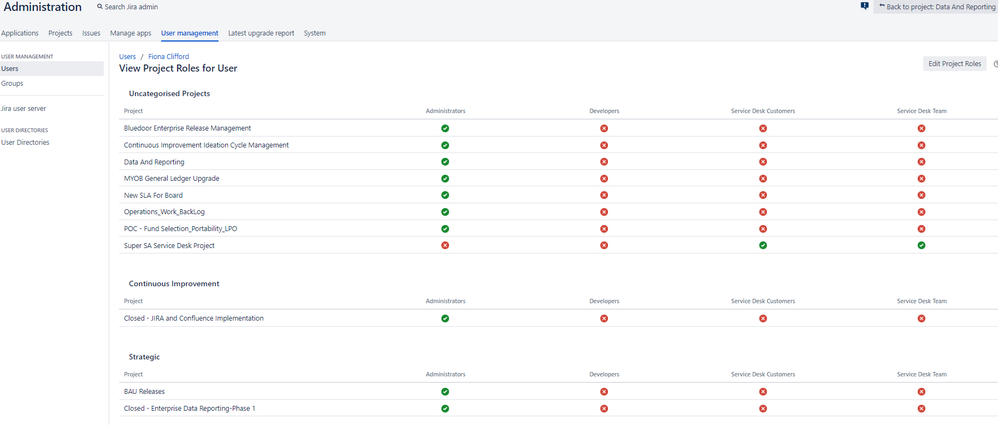Click green Administrators check for Continuous Improvement Ideation Cycle Management
The image size is (998, 425).
click(x=445, y=145)
